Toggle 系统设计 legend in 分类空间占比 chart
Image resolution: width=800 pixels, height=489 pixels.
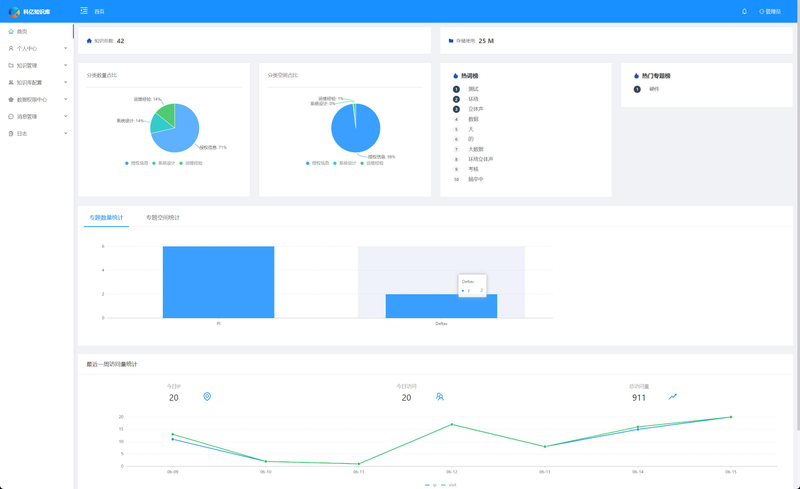(x=345, y=162)
